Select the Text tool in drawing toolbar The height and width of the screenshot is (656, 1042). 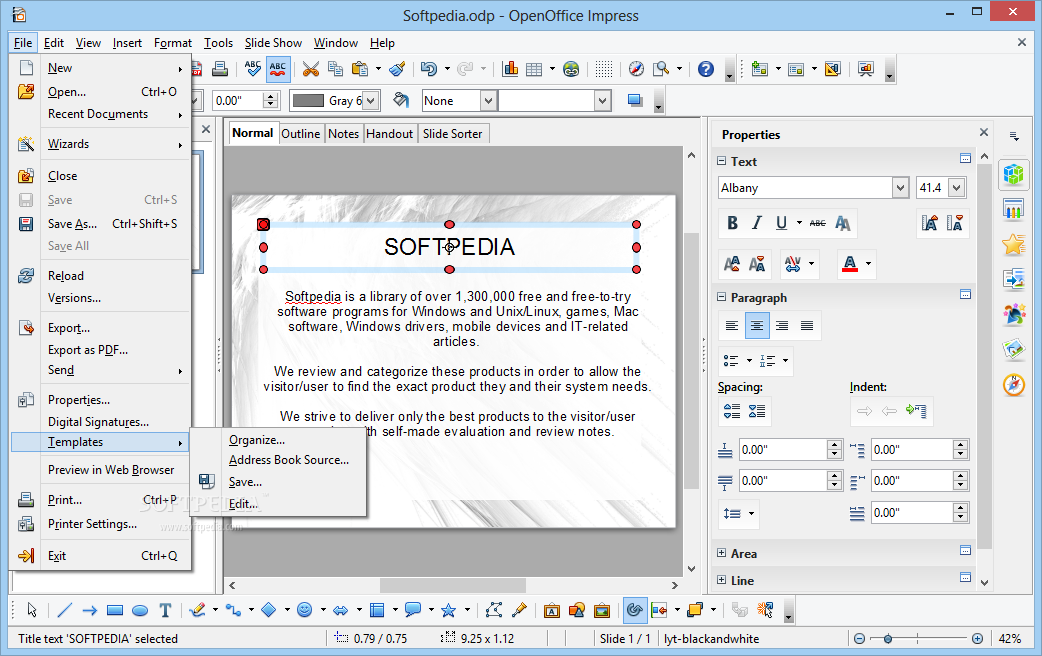click(165, 610)
